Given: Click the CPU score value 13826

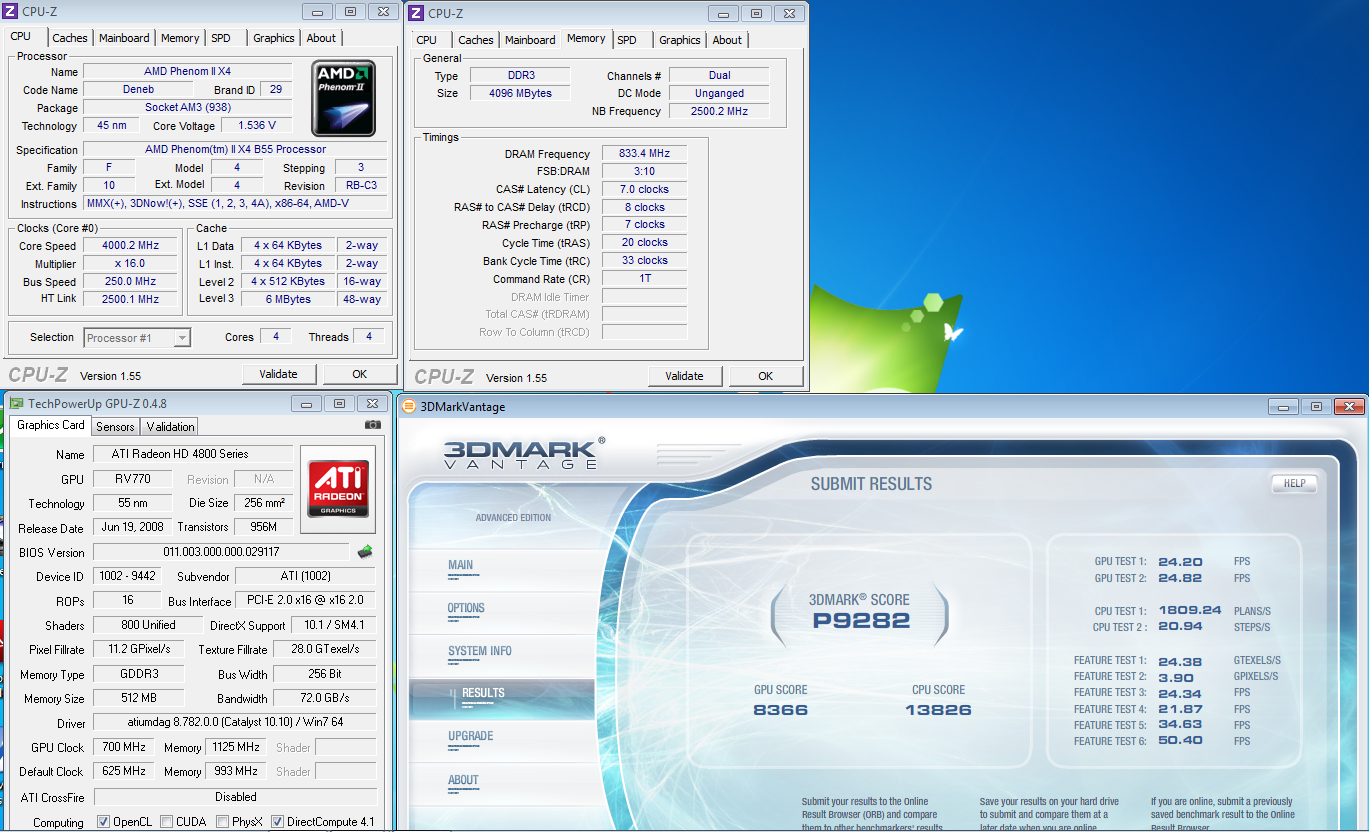Looking at the screenshot, I should coord(938,710).
